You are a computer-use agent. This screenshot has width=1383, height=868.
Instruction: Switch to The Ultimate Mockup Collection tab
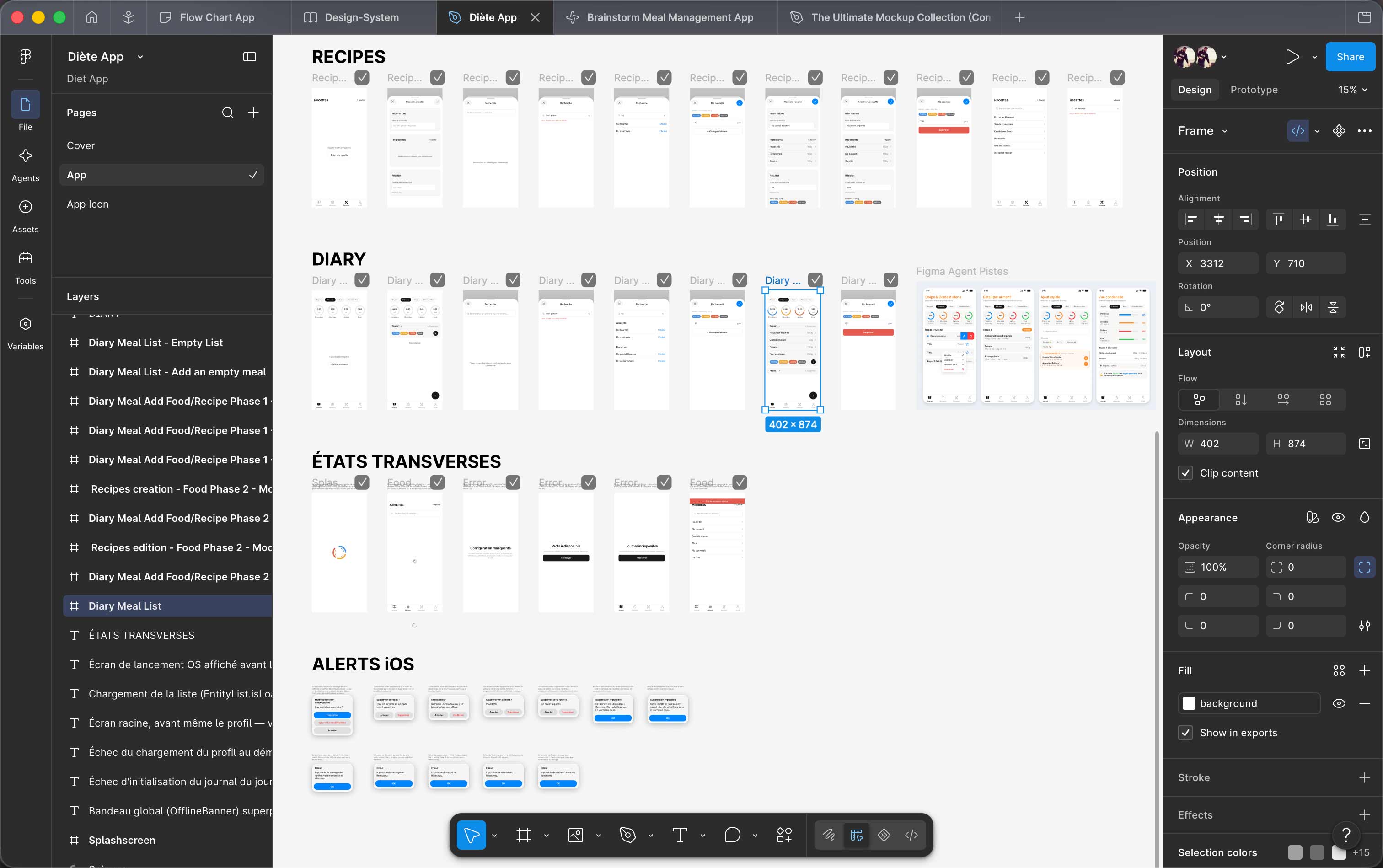tap(890, 17)
